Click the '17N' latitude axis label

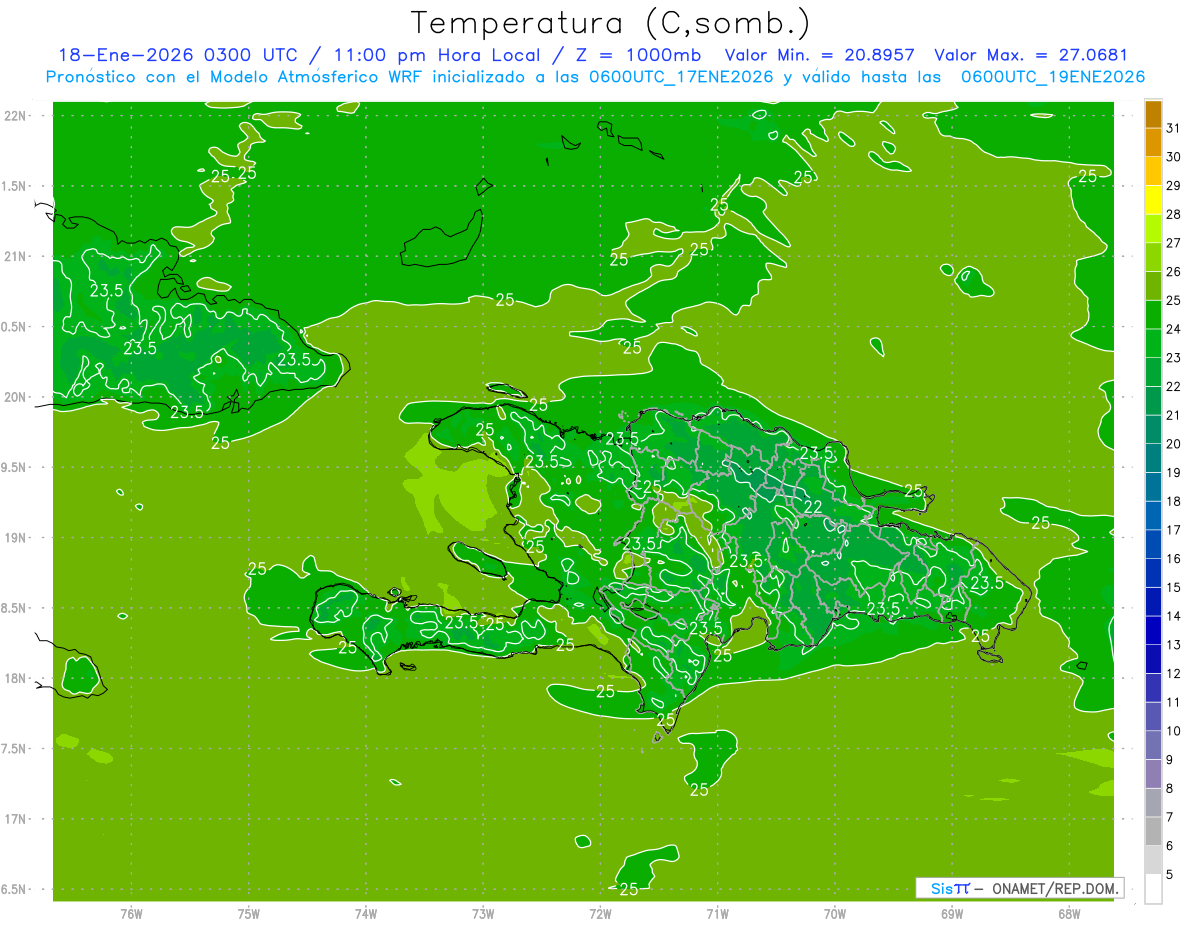[x=15, y=820]
